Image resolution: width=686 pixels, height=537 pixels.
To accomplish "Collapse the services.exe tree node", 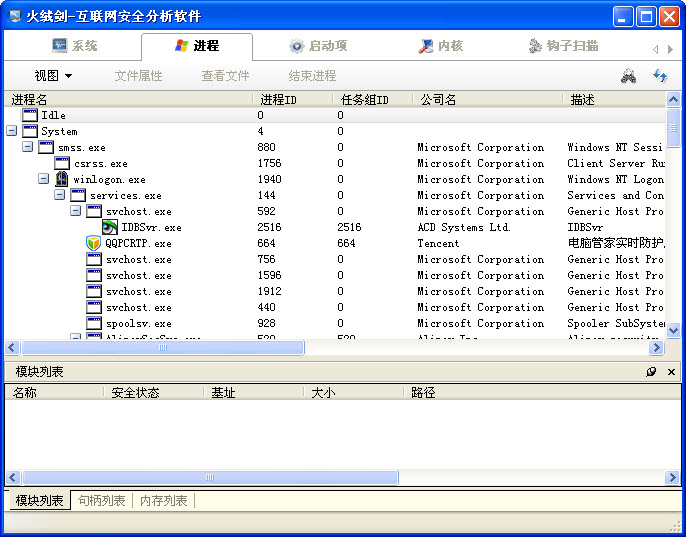I will tap(60, 194).
